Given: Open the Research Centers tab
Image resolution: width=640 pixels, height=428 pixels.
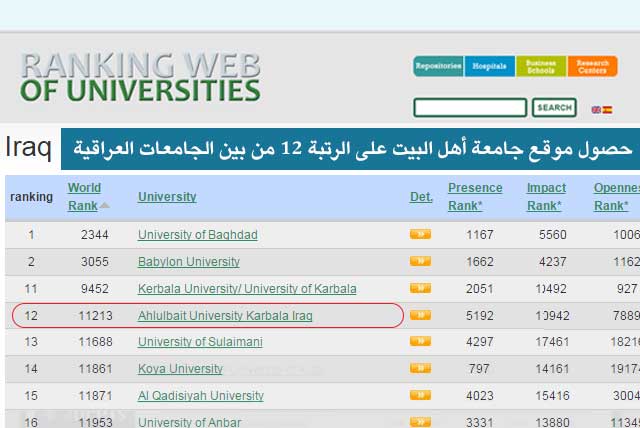Looking at the screenshot, I should 592,66.
